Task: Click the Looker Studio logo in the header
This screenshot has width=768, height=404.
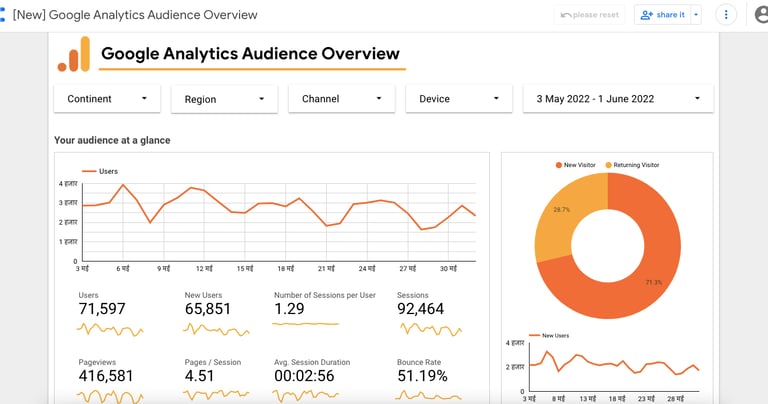Action: pos(2,15)
